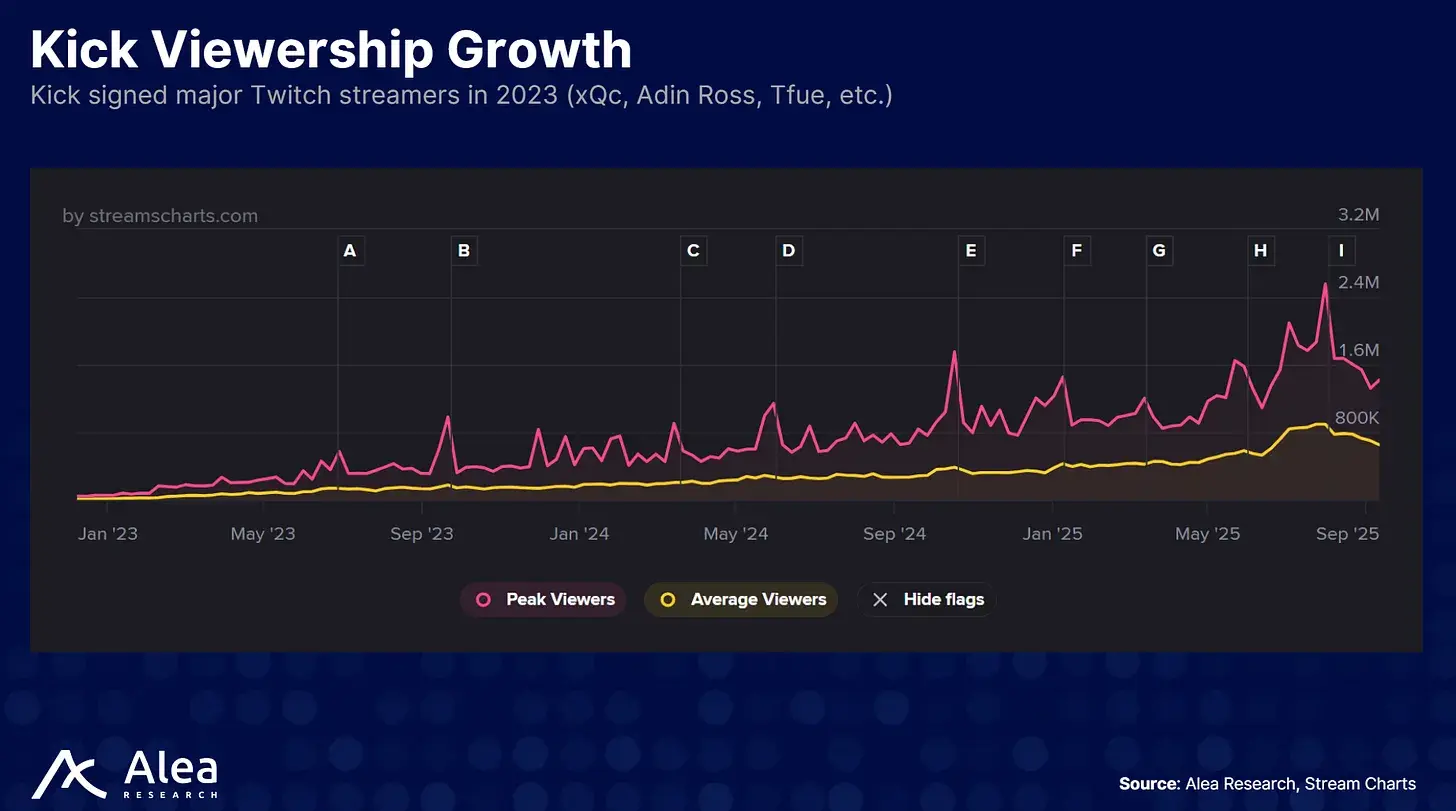Viewport: 1456px width, 811px height.
Task: Click flag marker E
Action: point(971,251)
